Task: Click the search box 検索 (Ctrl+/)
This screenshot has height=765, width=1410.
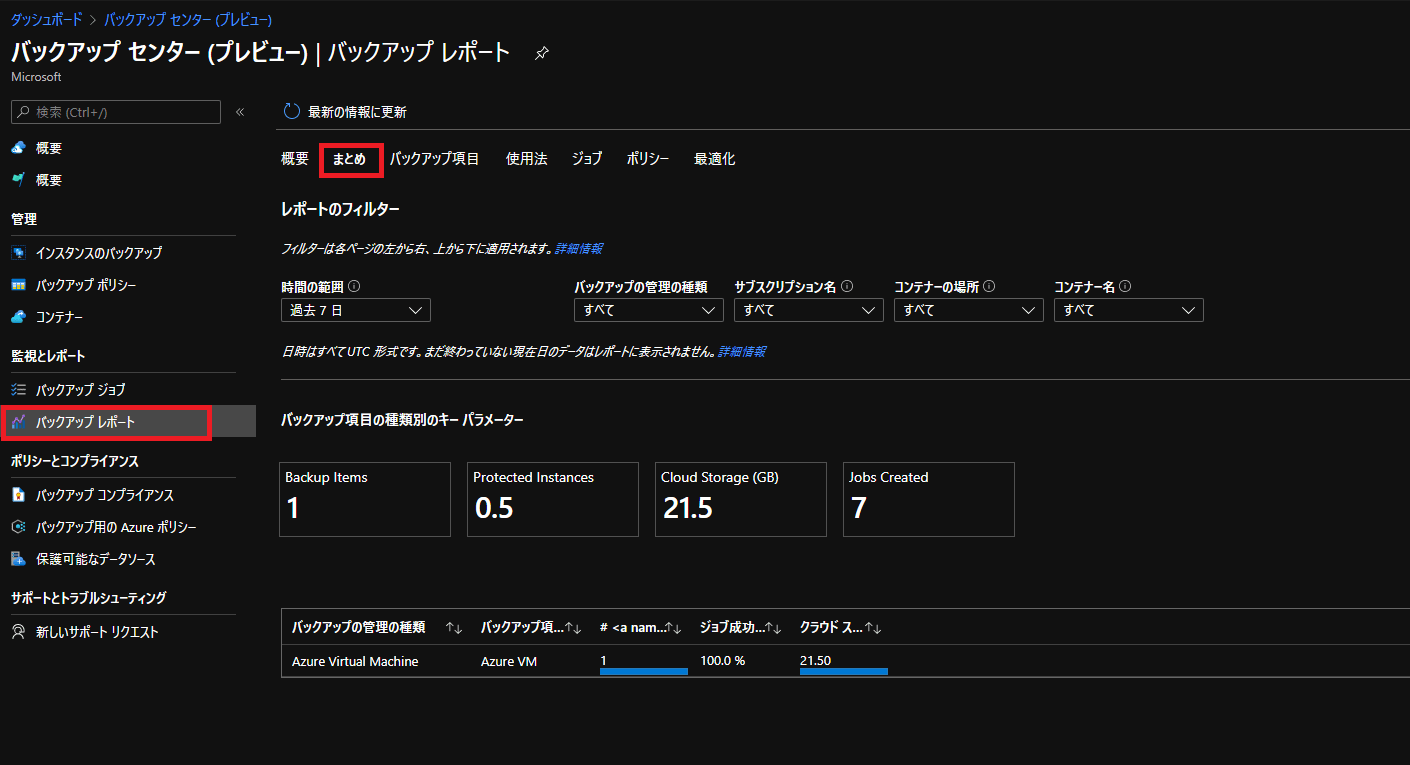Action: point(116,112)
